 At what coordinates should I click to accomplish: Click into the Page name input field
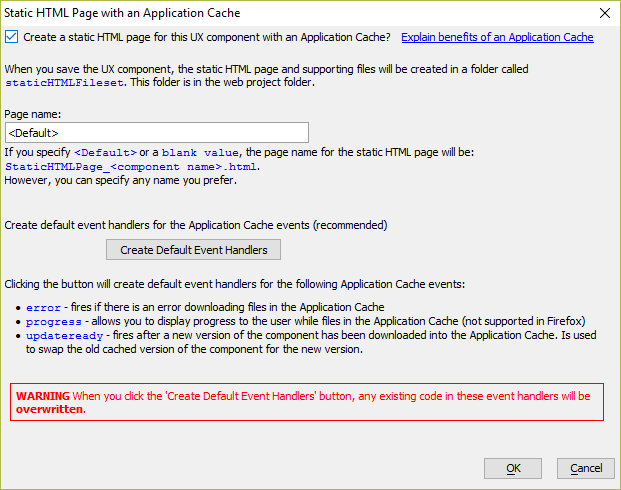(157, 133)
